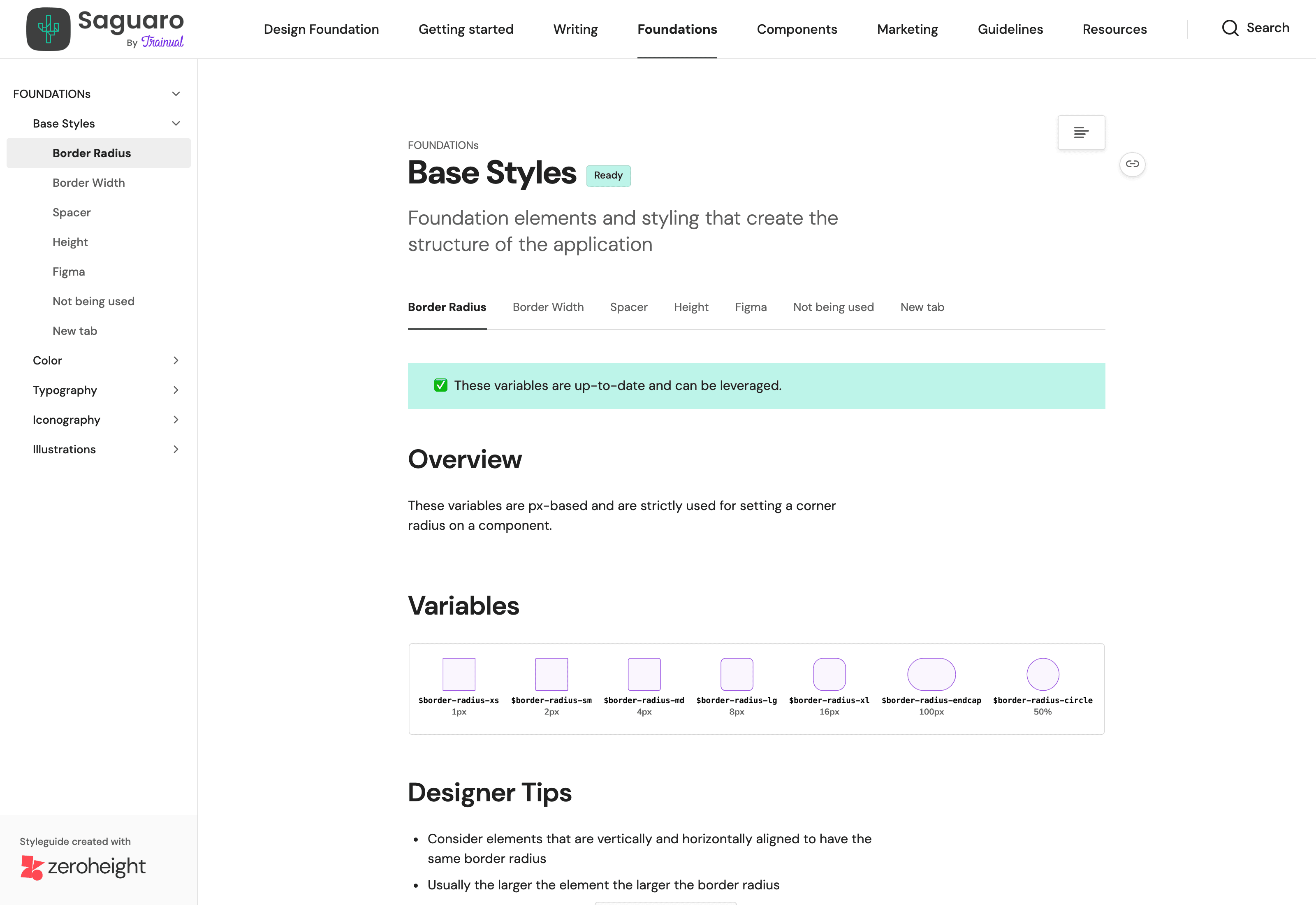Viewport: 1316px width, 905px height.
Task: Switch to the Border Width page tab
Action: coord(548,307)
